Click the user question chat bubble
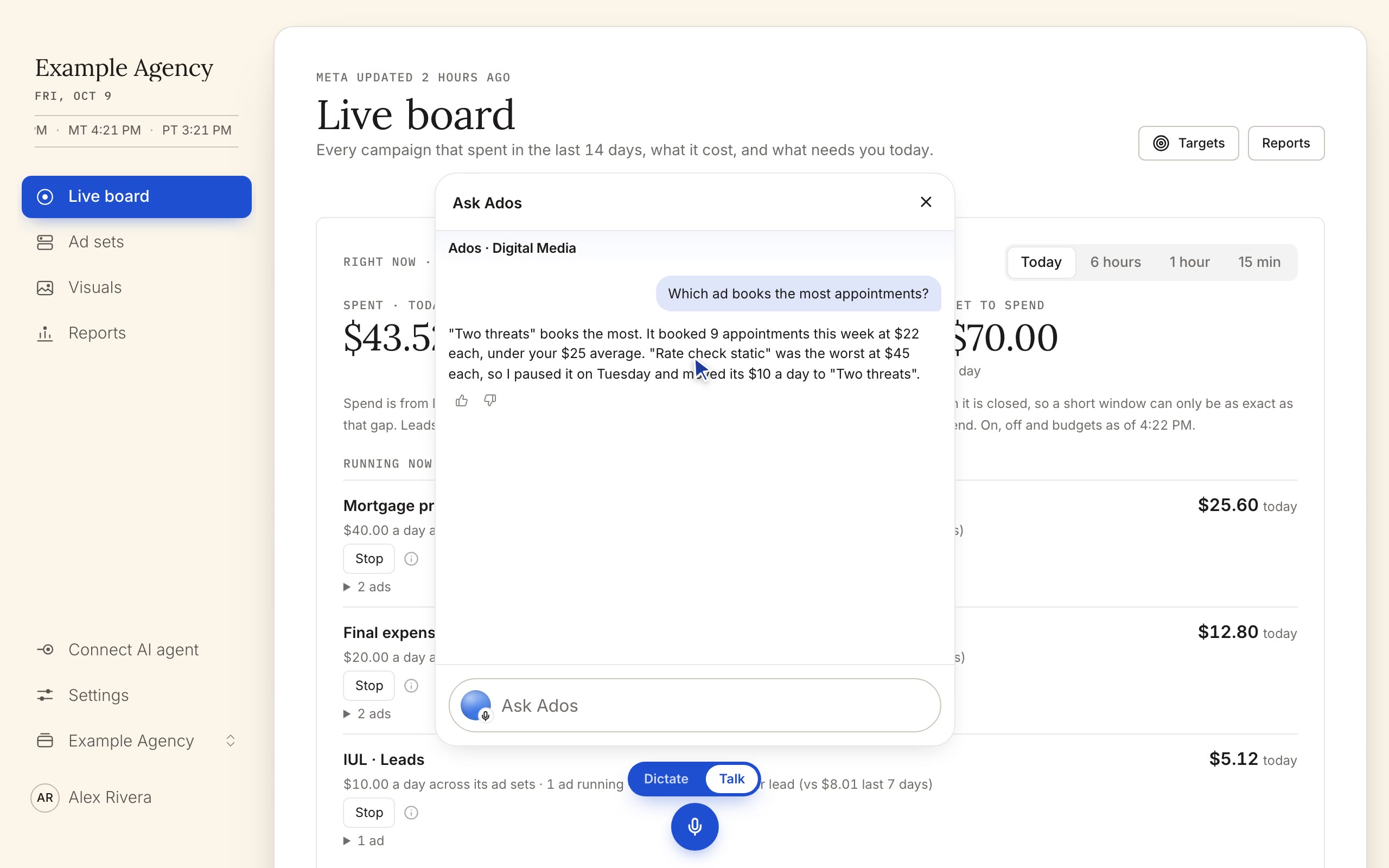1389x868 pixels. (798, 294)
